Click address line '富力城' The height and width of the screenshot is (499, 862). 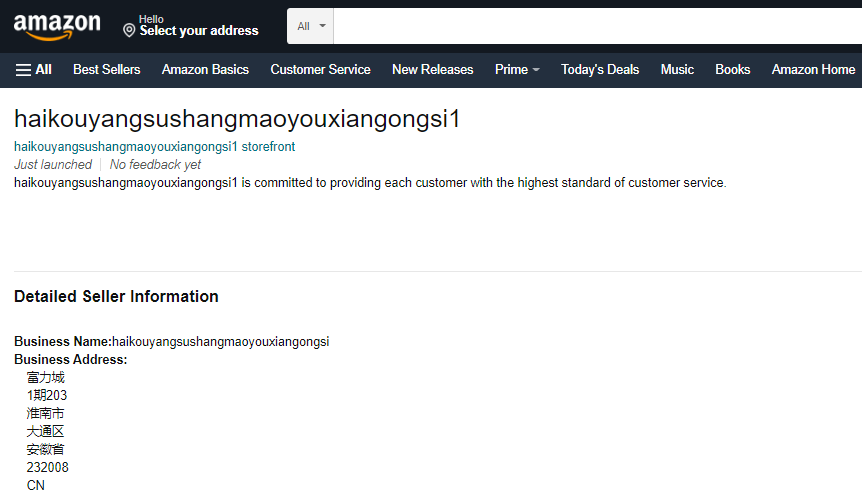(x=46, y=378)
